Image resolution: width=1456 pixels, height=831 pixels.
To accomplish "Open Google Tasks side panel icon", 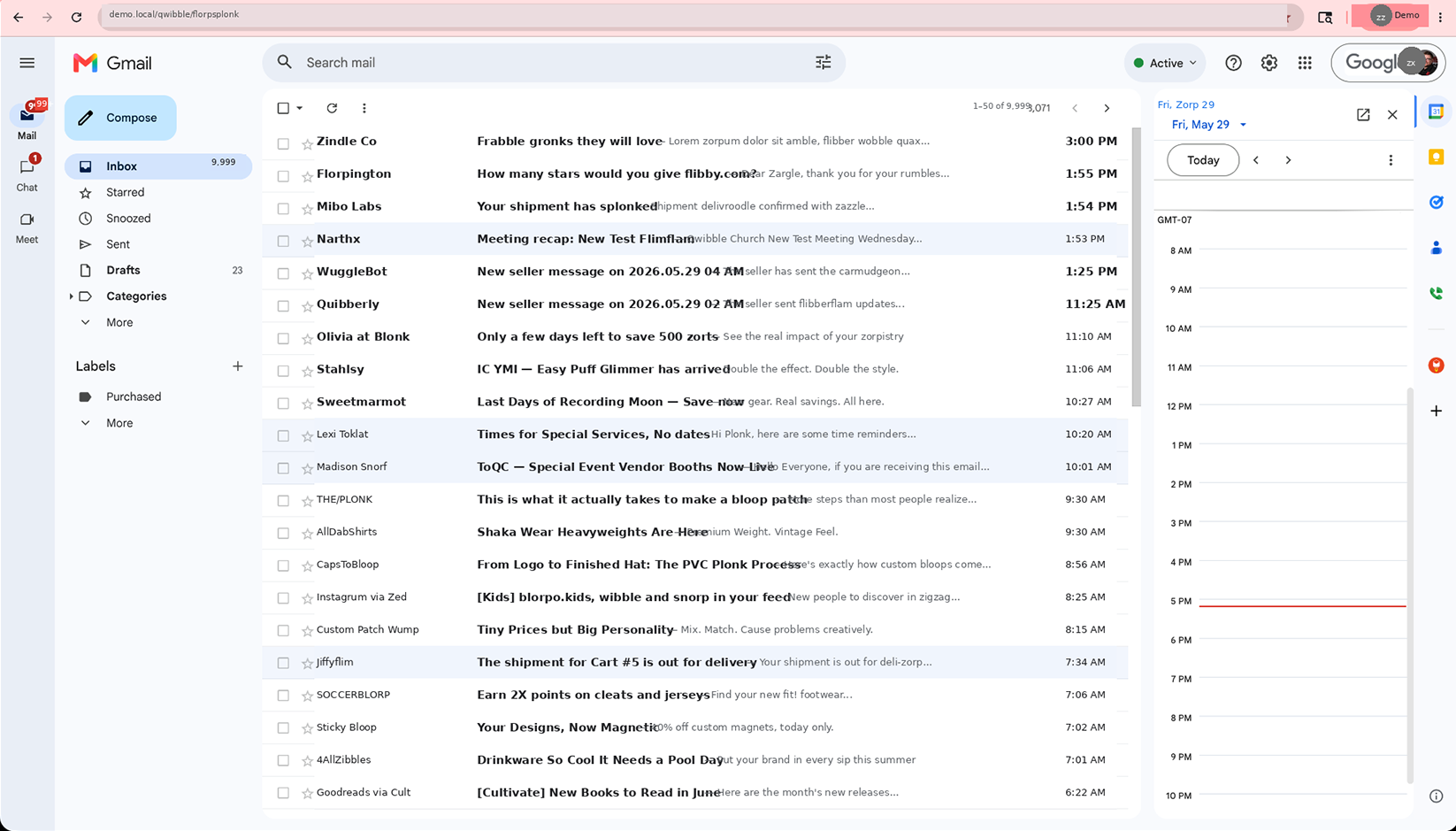I will coord(1437,203).
